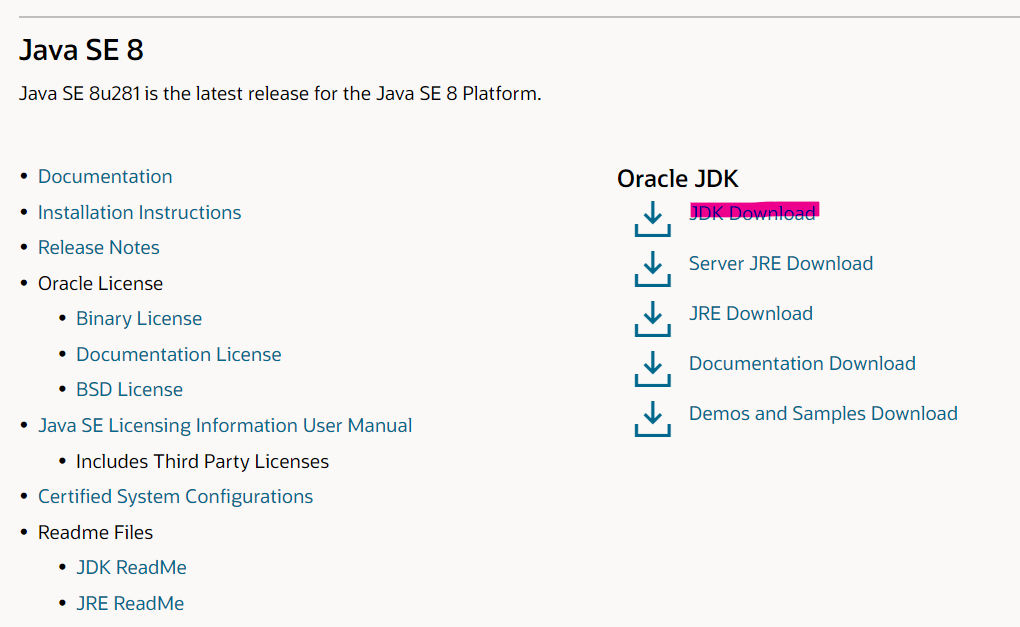1020x627 pixels.
Task: Click the download icon beside Documentation Download
Action: [652, 369]
